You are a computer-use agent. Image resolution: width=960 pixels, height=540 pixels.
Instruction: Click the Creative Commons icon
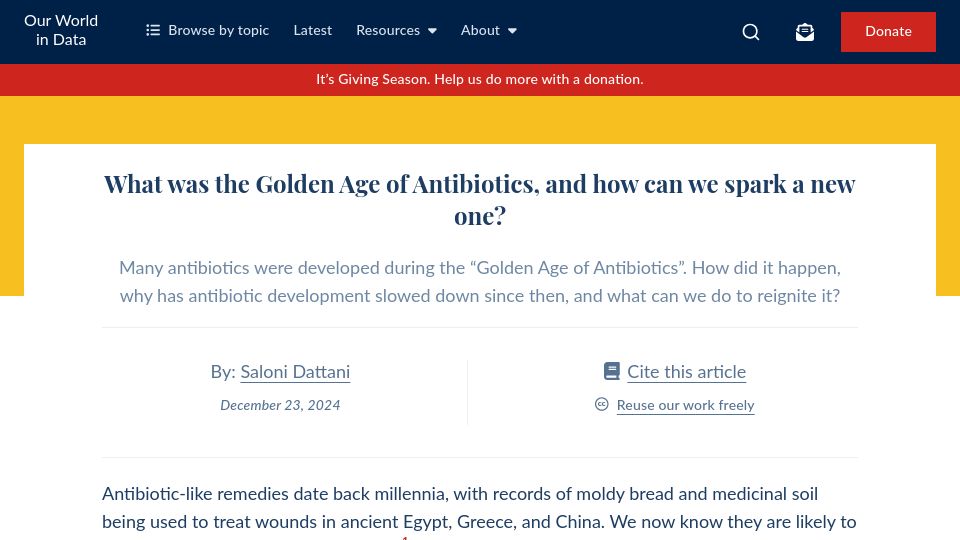pos(602,404)
